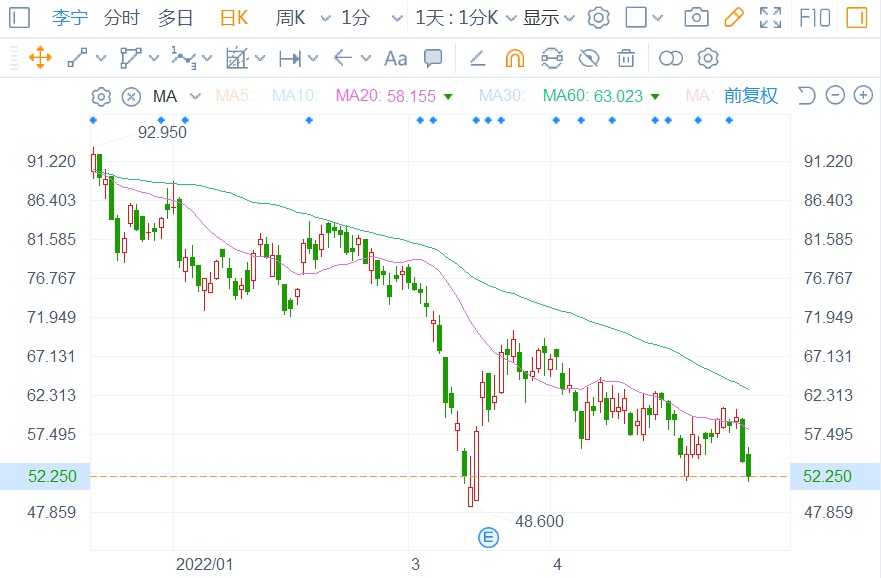This screenshot has width=881, height=578.
Task: Select the move/pan crosshair tool
Action: click(x=40, y=58)
